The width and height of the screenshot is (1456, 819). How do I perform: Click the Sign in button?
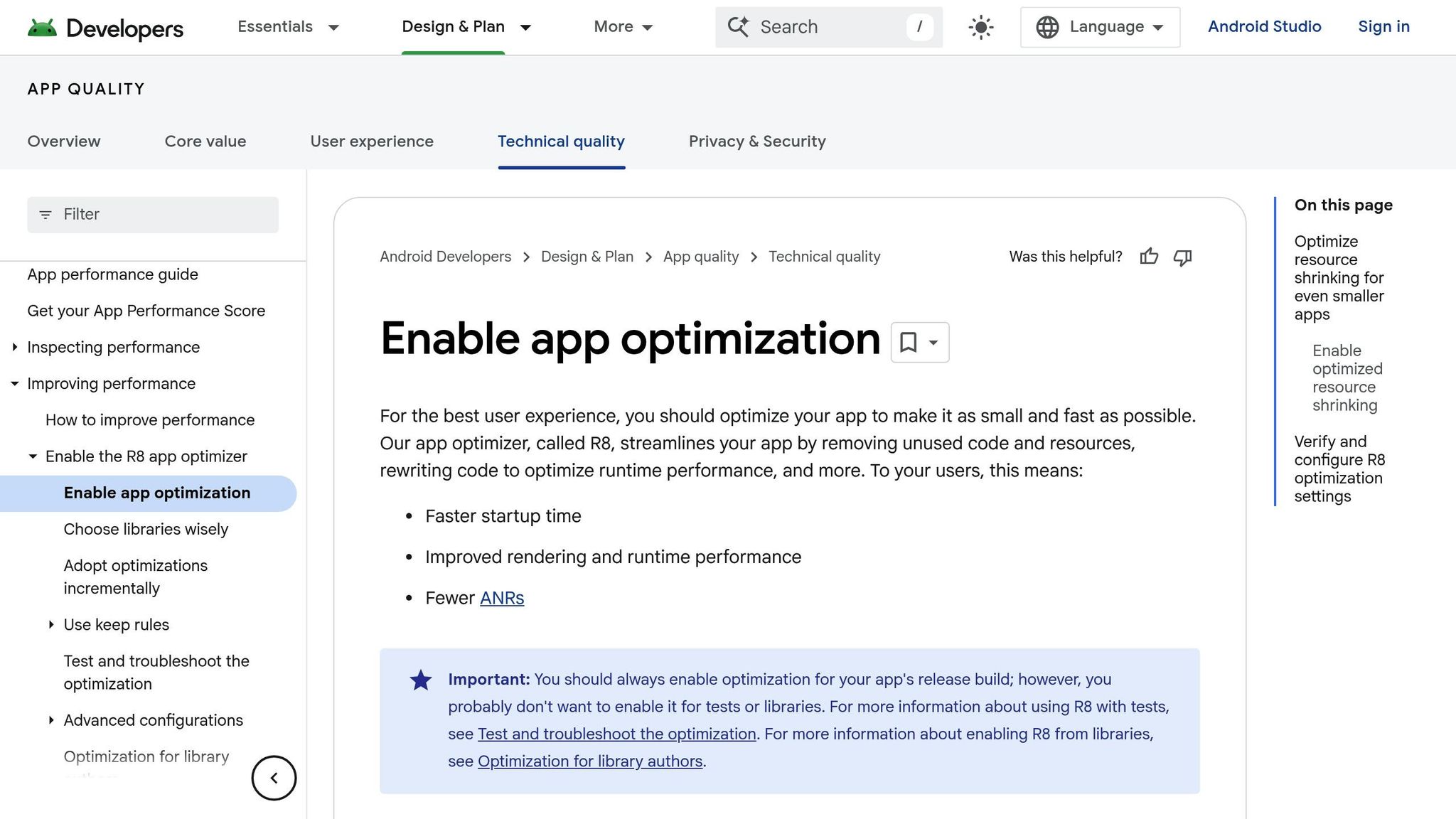point(1383,27)
